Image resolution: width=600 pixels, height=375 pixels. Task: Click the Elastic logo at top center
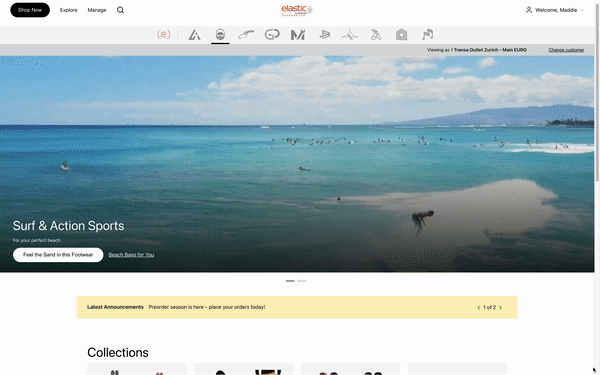pos(297,10)
